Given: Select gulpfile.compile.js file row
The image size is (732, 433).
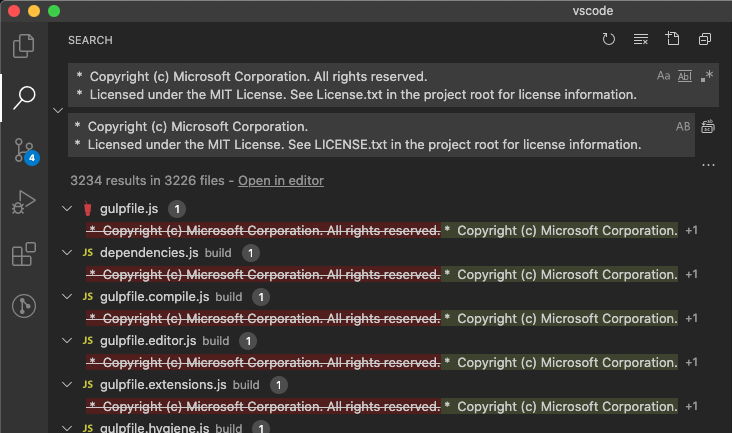Looking at the screenshot, I should [390, 296].
